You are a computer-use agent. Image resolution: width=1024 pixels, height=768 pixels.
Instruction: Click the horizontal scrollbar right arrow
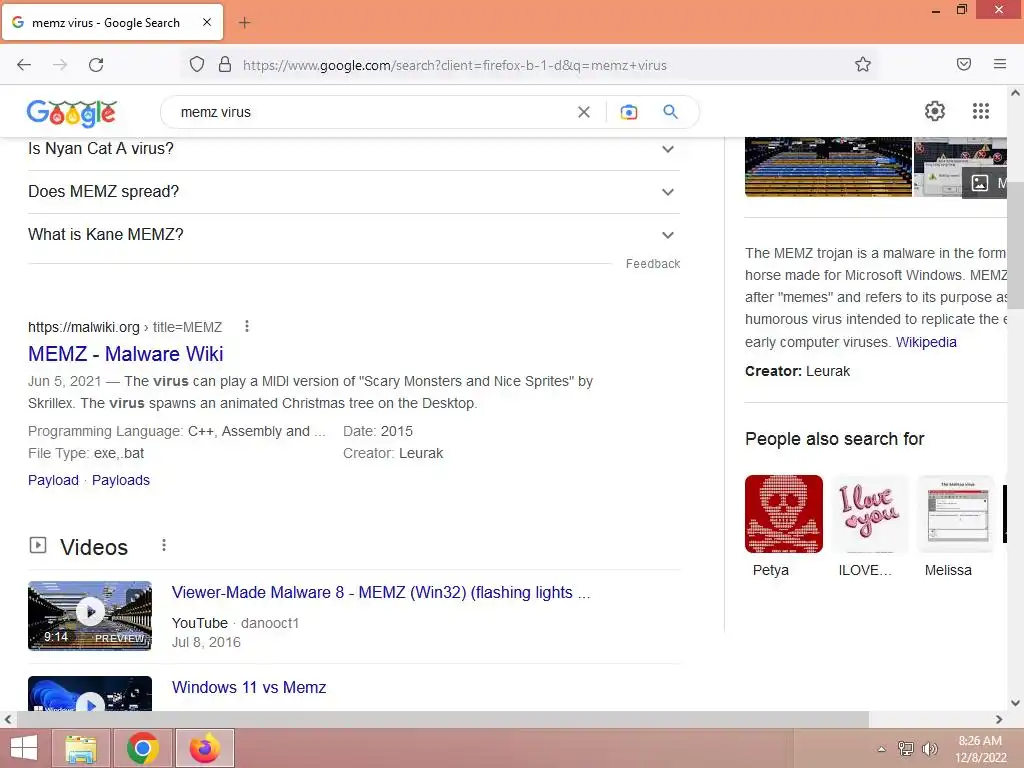[x=999, y=719]
